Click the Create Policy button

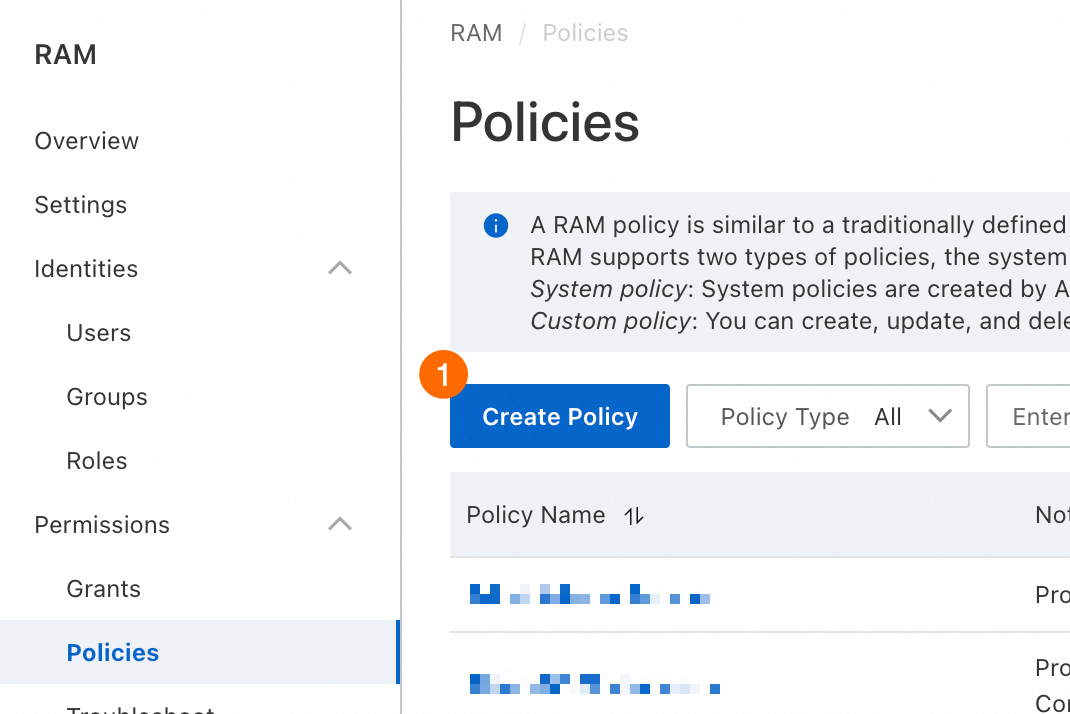pos(559,417)
